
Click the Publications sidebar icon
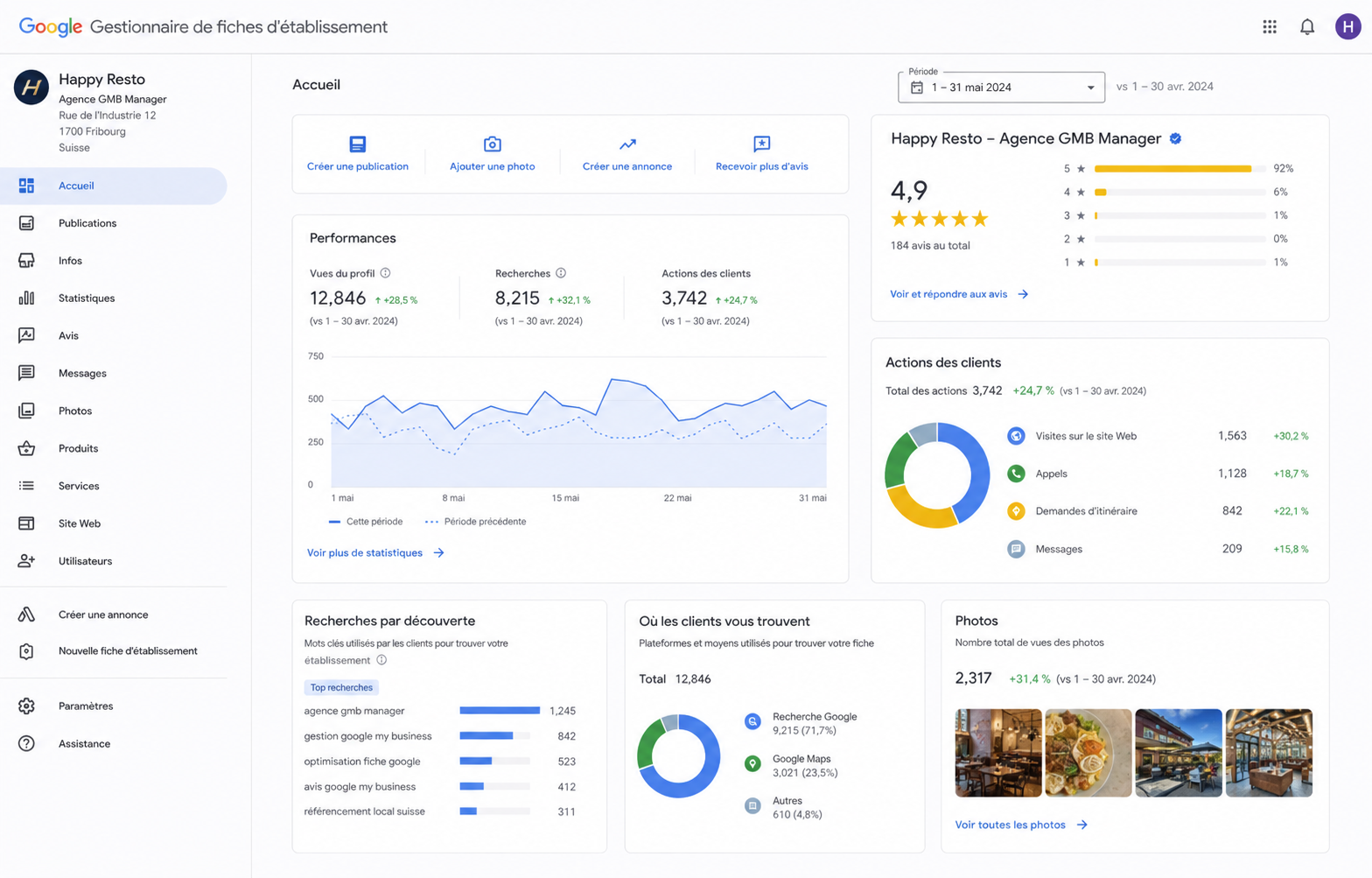click(26, 223)
